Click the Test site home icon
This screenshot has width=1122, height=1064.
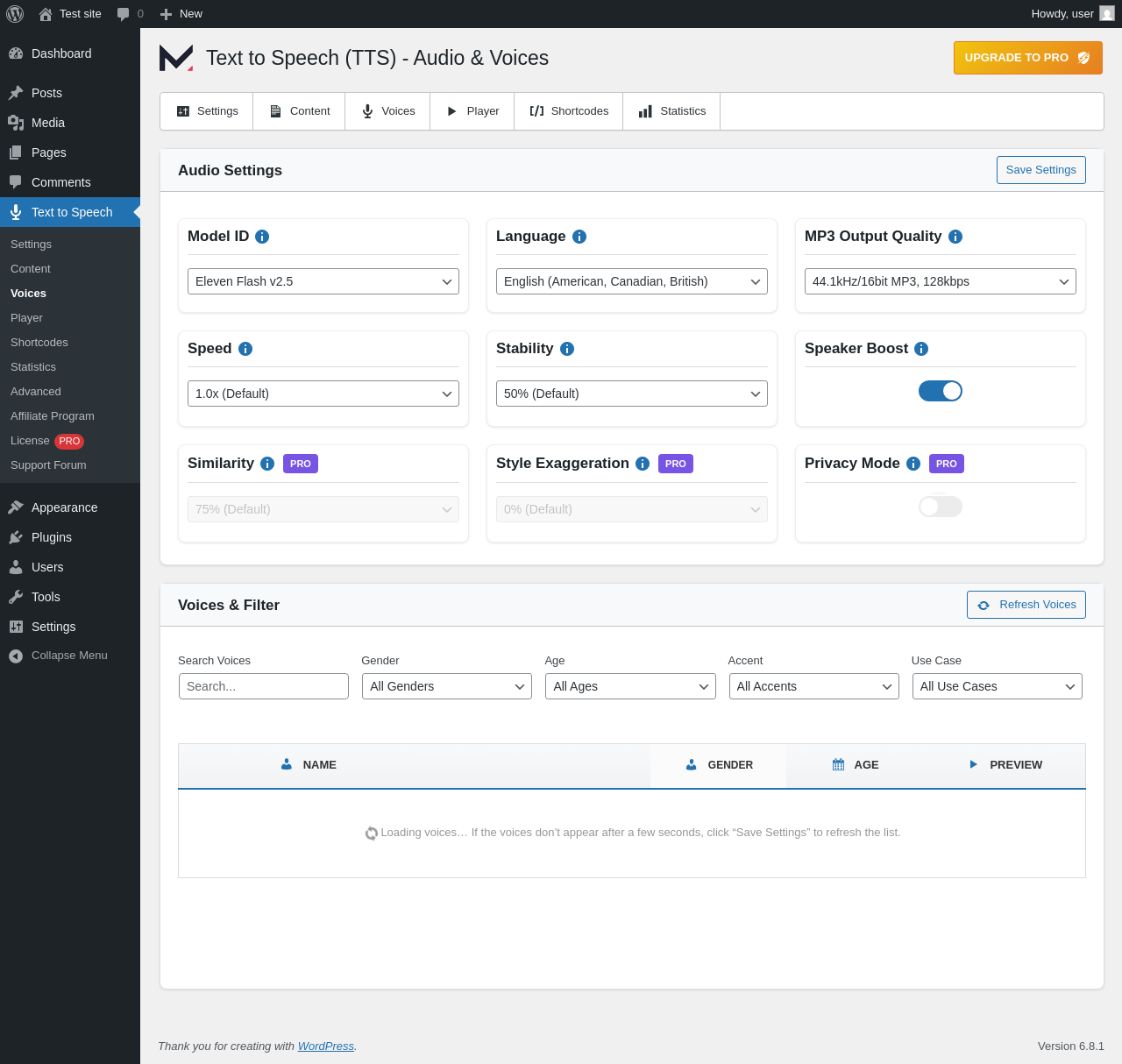click(46, 14)
